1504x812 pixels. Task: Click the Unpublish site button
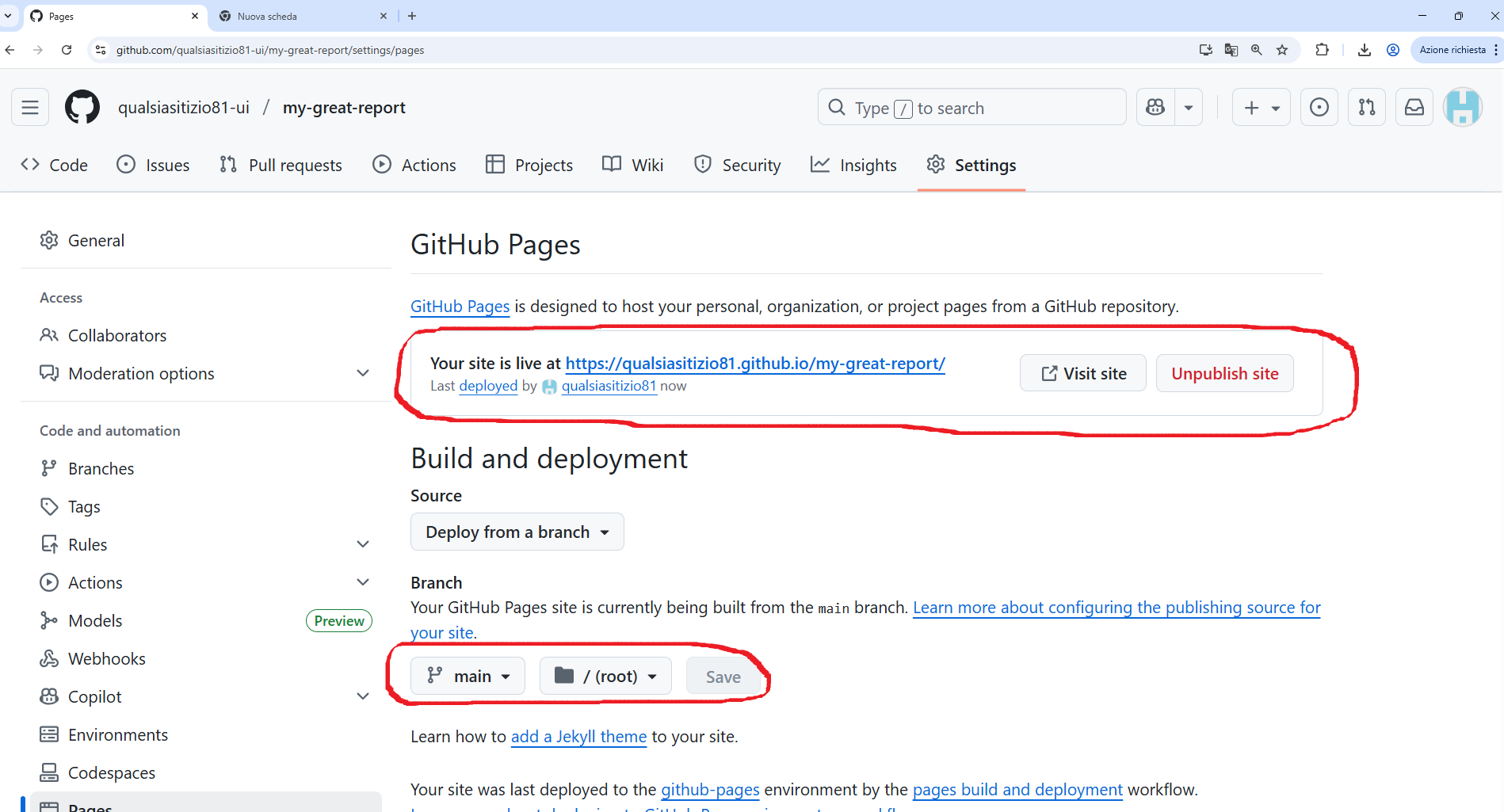click(x=1224, y=373)
